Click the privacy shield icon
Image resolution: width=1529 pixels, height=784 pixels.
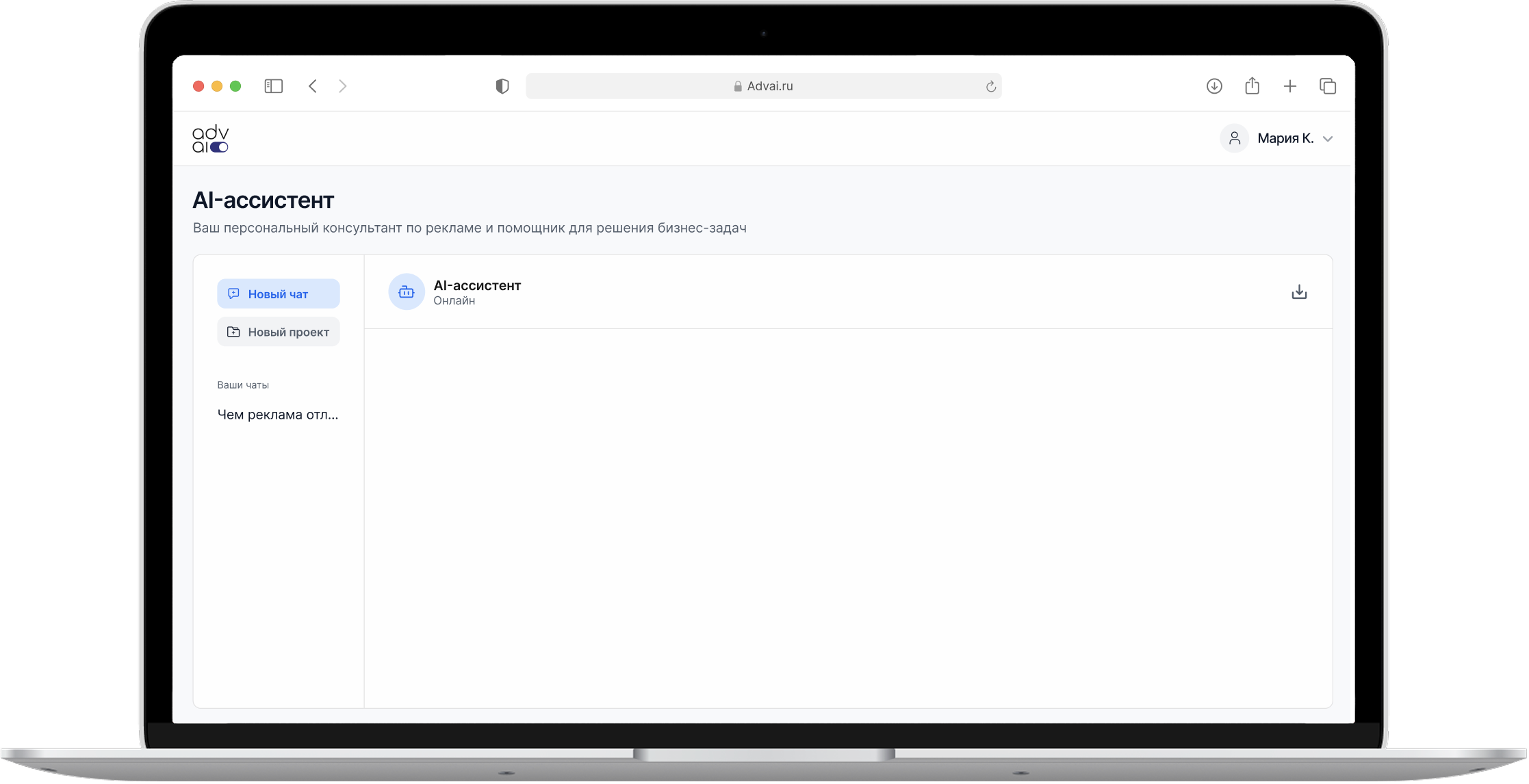click(x=502, y=86)
